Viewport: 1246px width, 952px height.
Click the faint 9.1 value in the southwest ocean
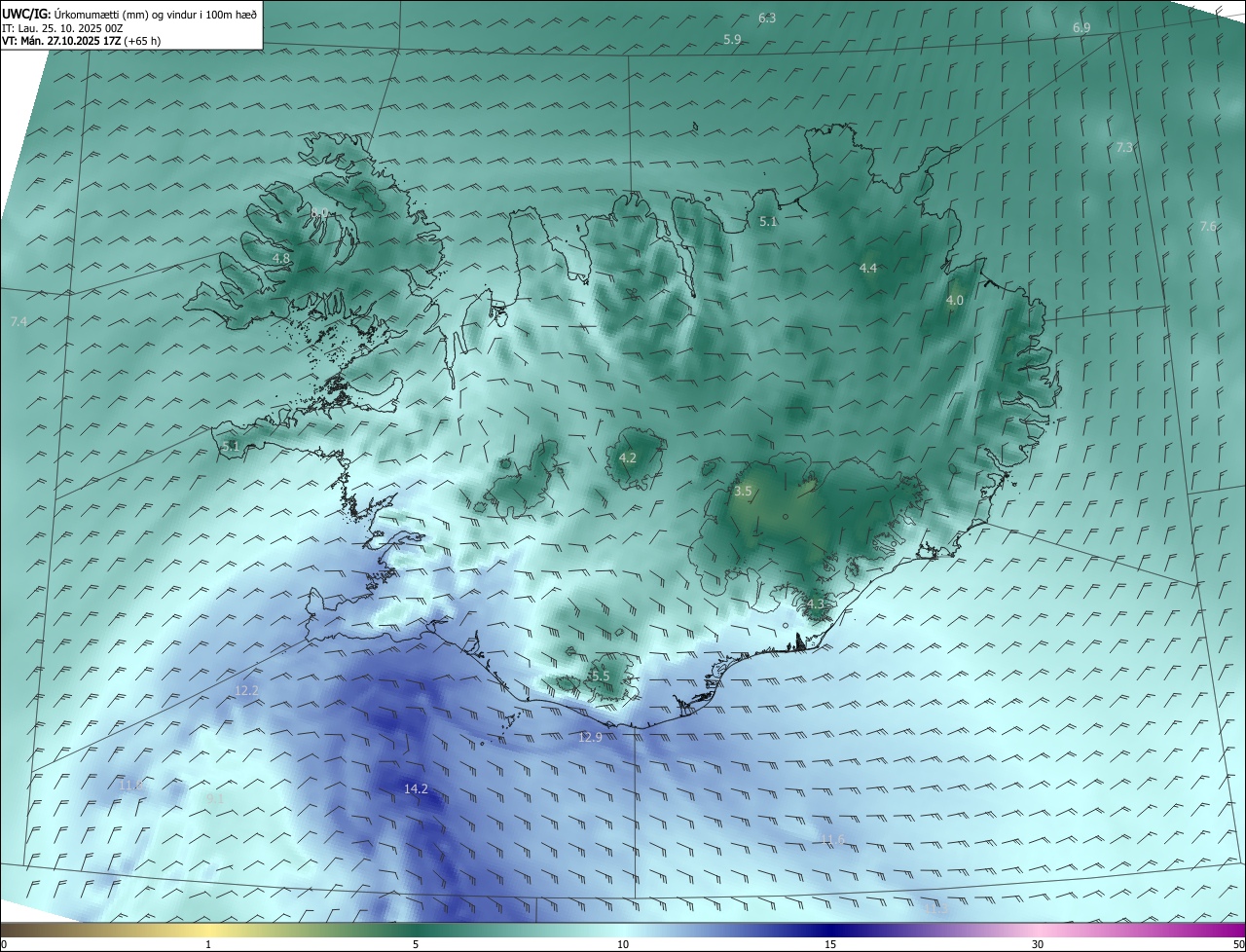click(215, 798)
